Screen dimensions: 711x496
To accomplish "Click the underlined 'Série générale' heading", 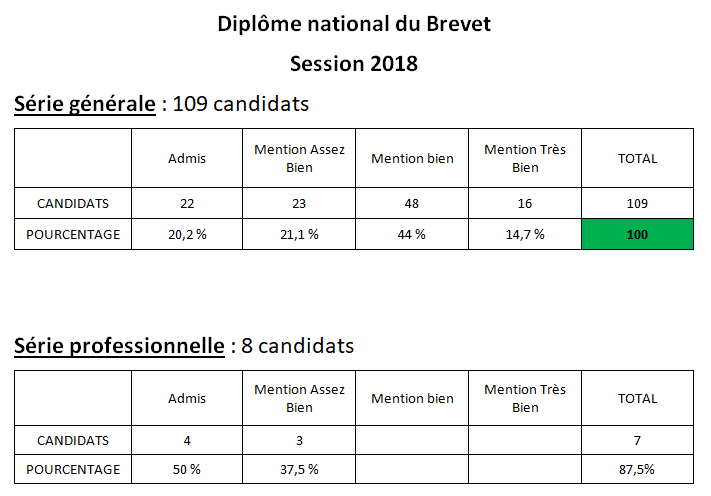I will (x=85, y=104).
